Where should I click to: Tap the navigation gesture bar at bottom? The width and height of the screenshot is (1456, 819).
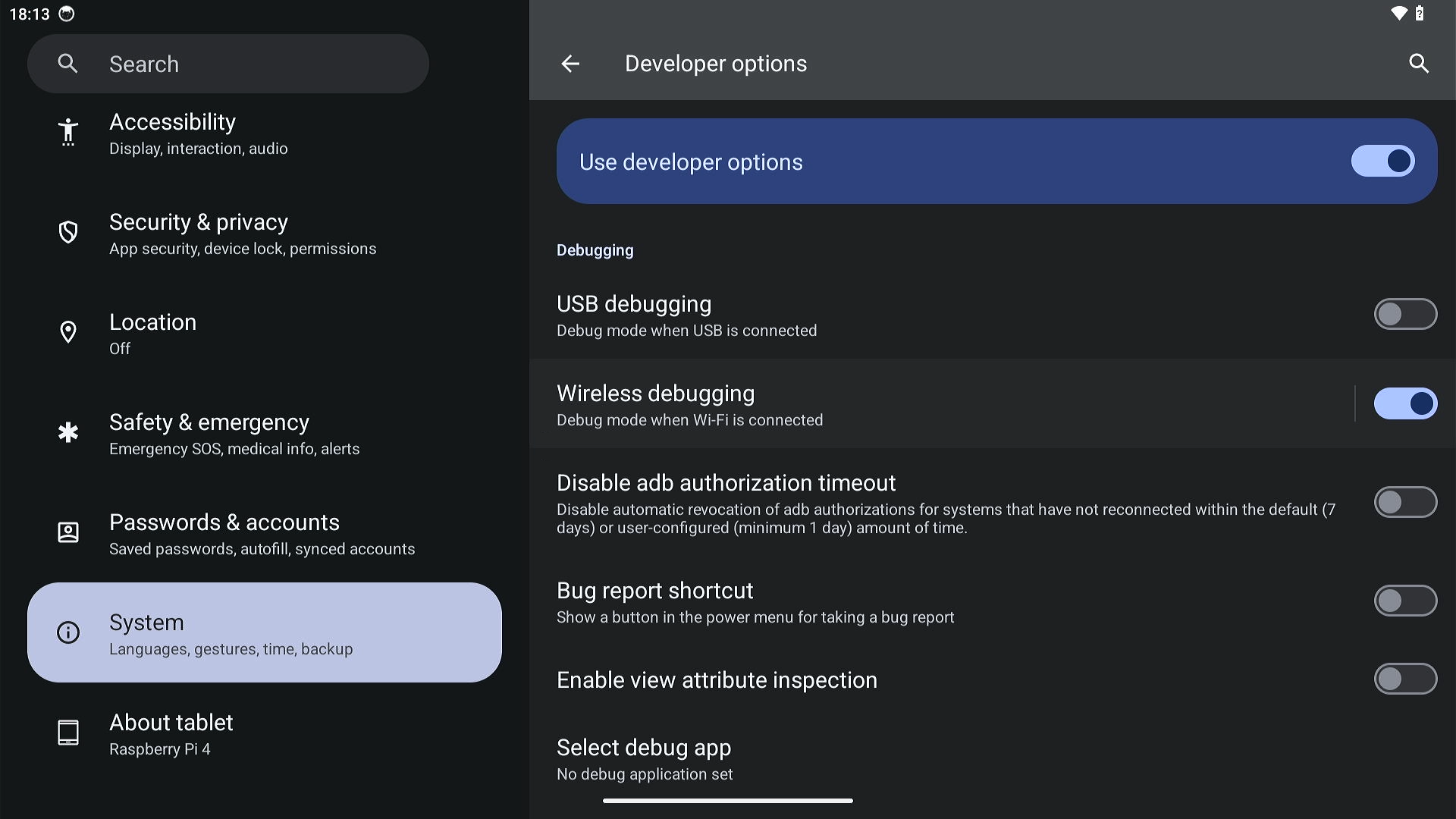point(728,801)
